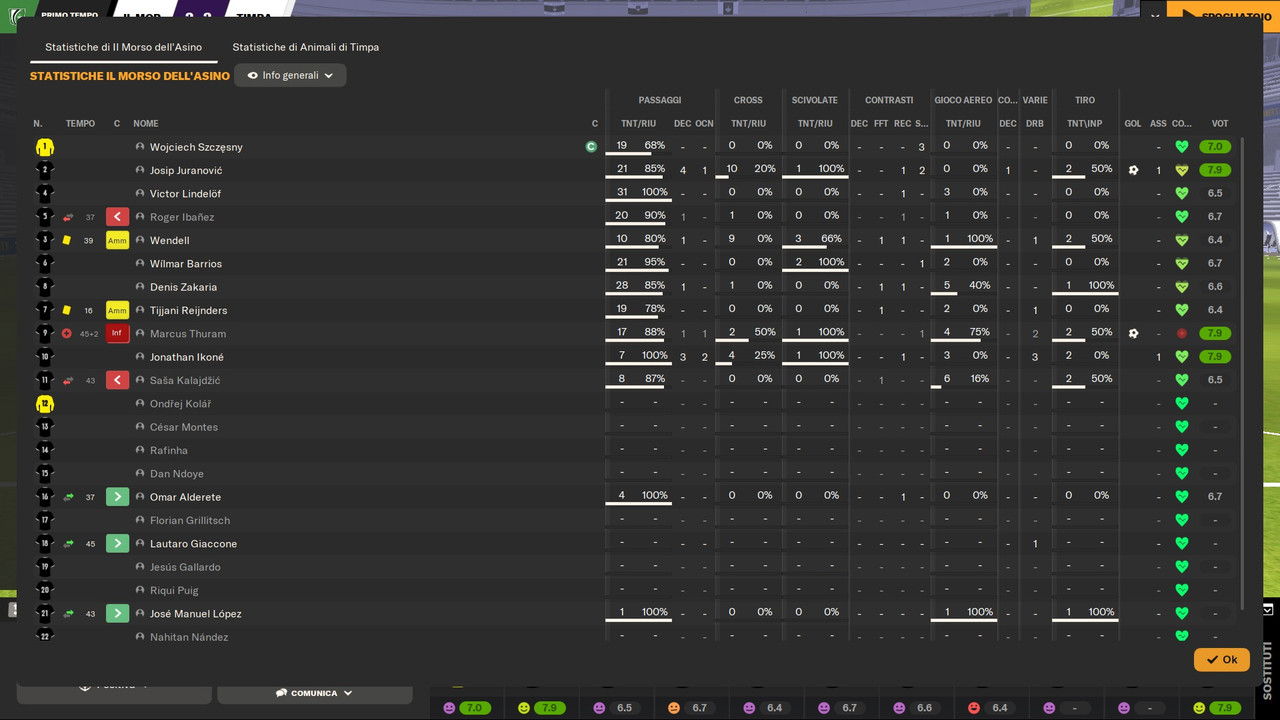
Task: Click Wojciech Szczęsny's yellow goalkeeper shirt icon
Action: (x=44, y=147)
